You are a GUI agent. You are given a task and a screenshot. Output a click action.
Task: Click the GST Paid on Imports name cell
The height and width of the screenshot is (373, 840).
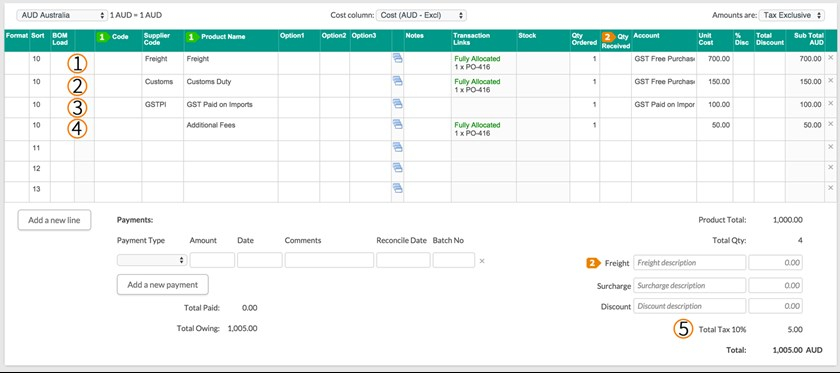coord(230,108)
